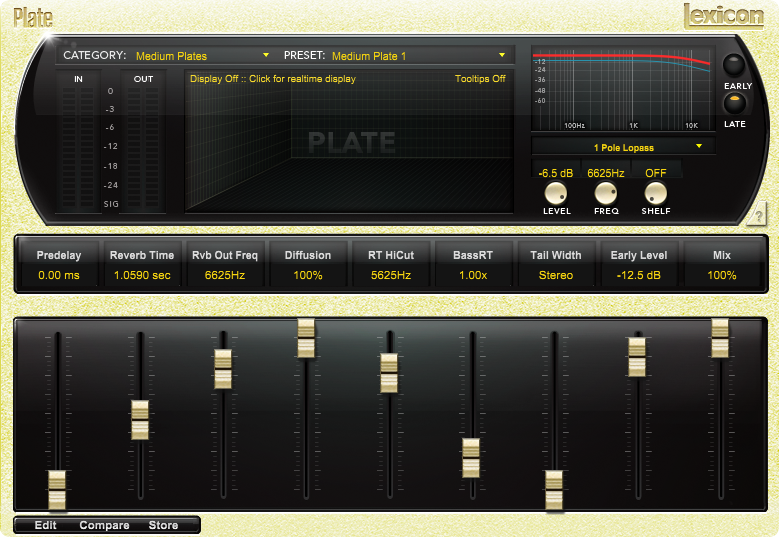
Task: Select the Reverb Time parameter cell
Action: pos(142,265)
